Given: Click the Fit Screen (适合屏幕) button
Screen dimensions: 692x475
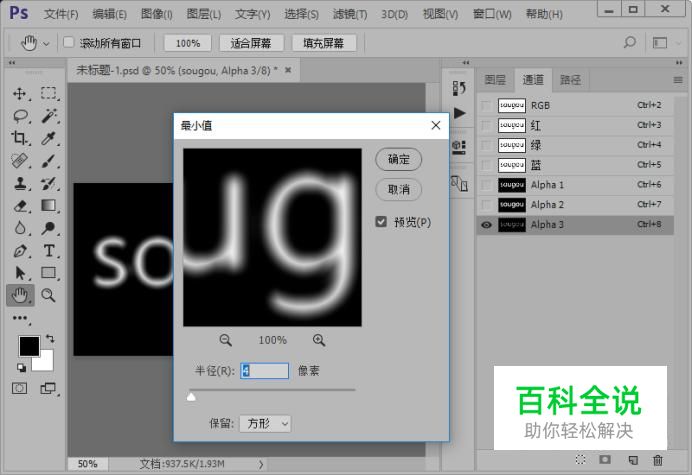Looking at the screenshot, I should click(x=251, y=43).
